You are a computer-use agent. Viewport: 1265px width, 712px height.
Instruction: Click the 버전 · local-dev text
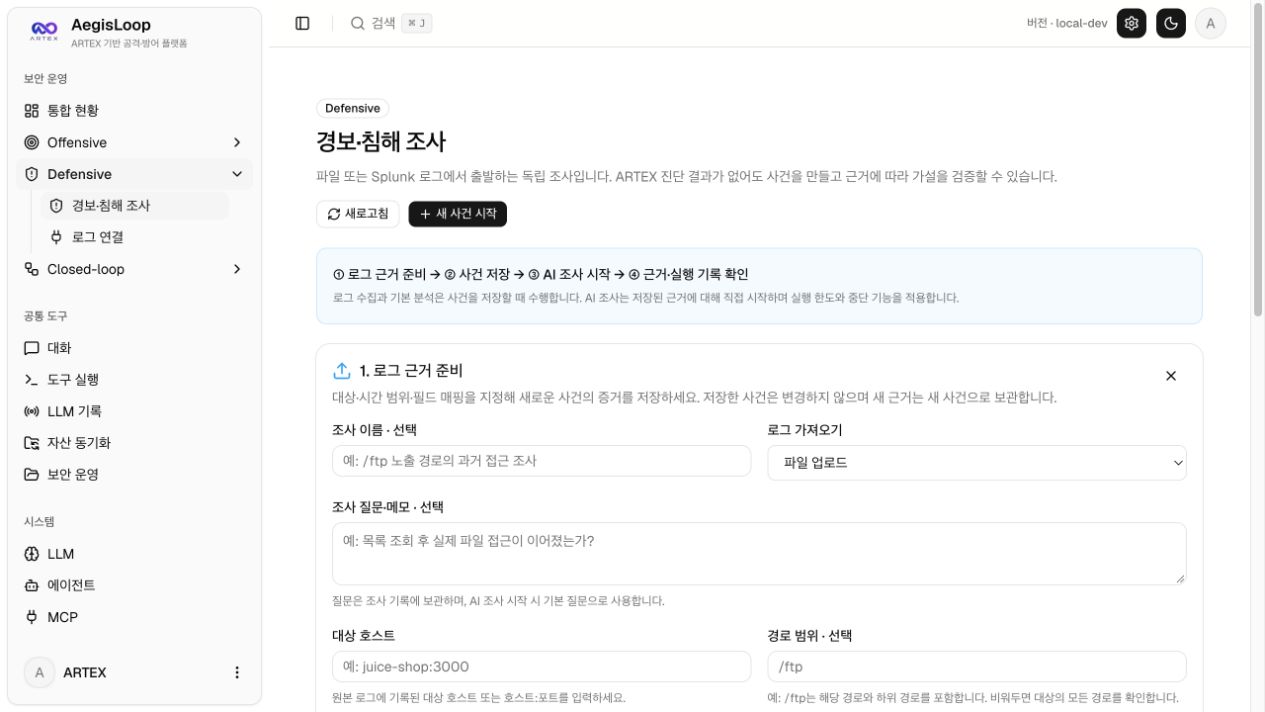[1067, 23]
